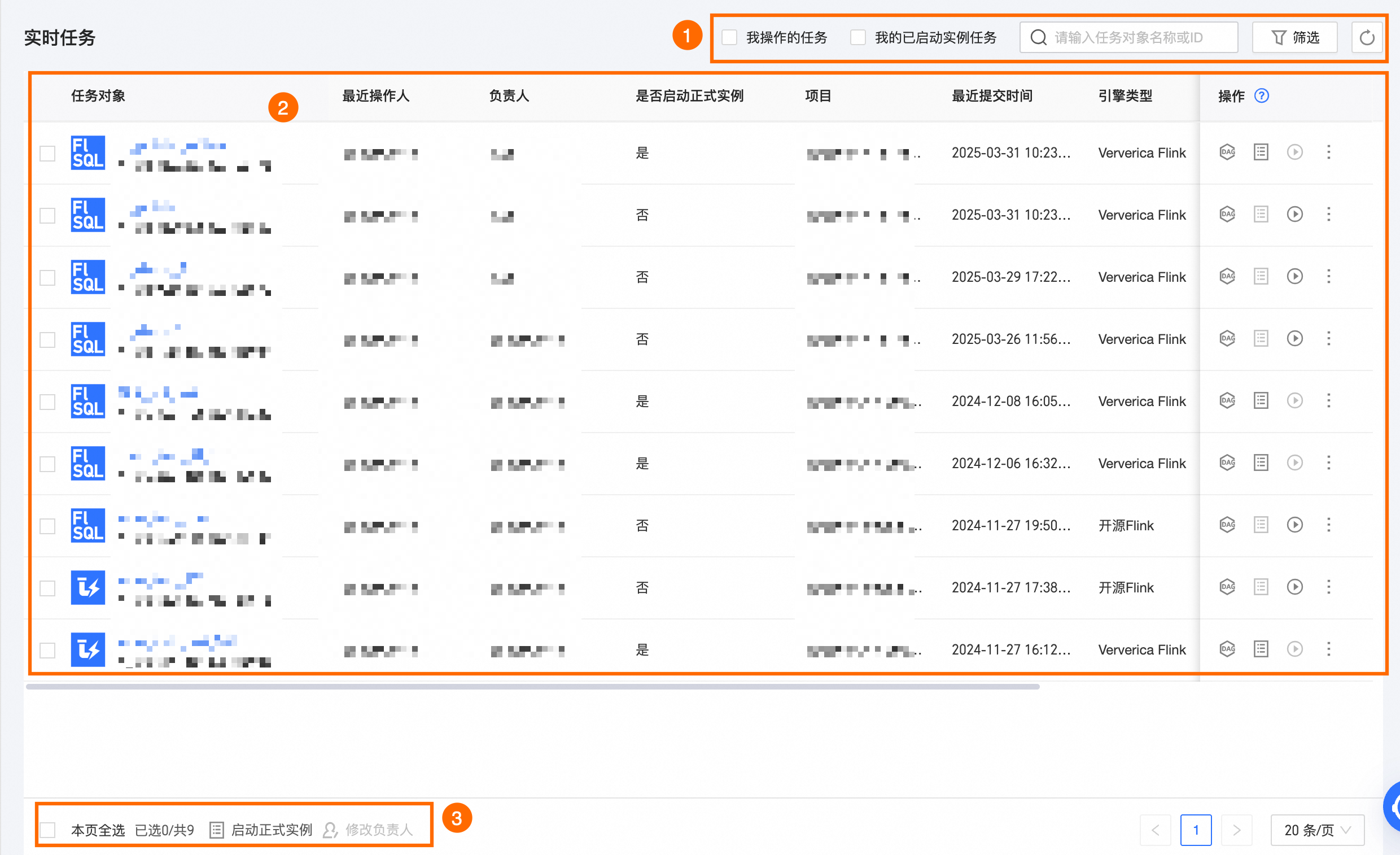The width and height of the screenshot is (1400, 855).
Task: Open more actions menu on last row
Action: (1328, 649)
